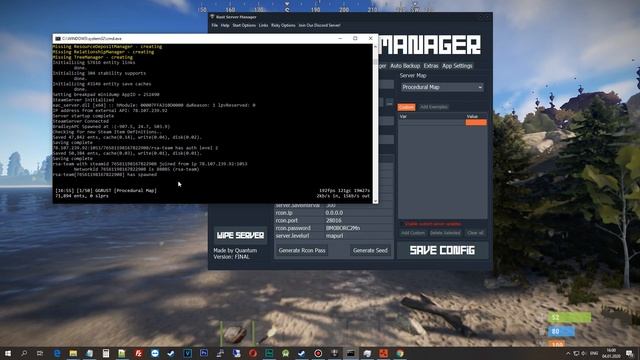Image resolution: width=640 pixels, height=360 pixels.
Task: Open the red FileZilla taskbar icon
Action: (x=138, y=353)
